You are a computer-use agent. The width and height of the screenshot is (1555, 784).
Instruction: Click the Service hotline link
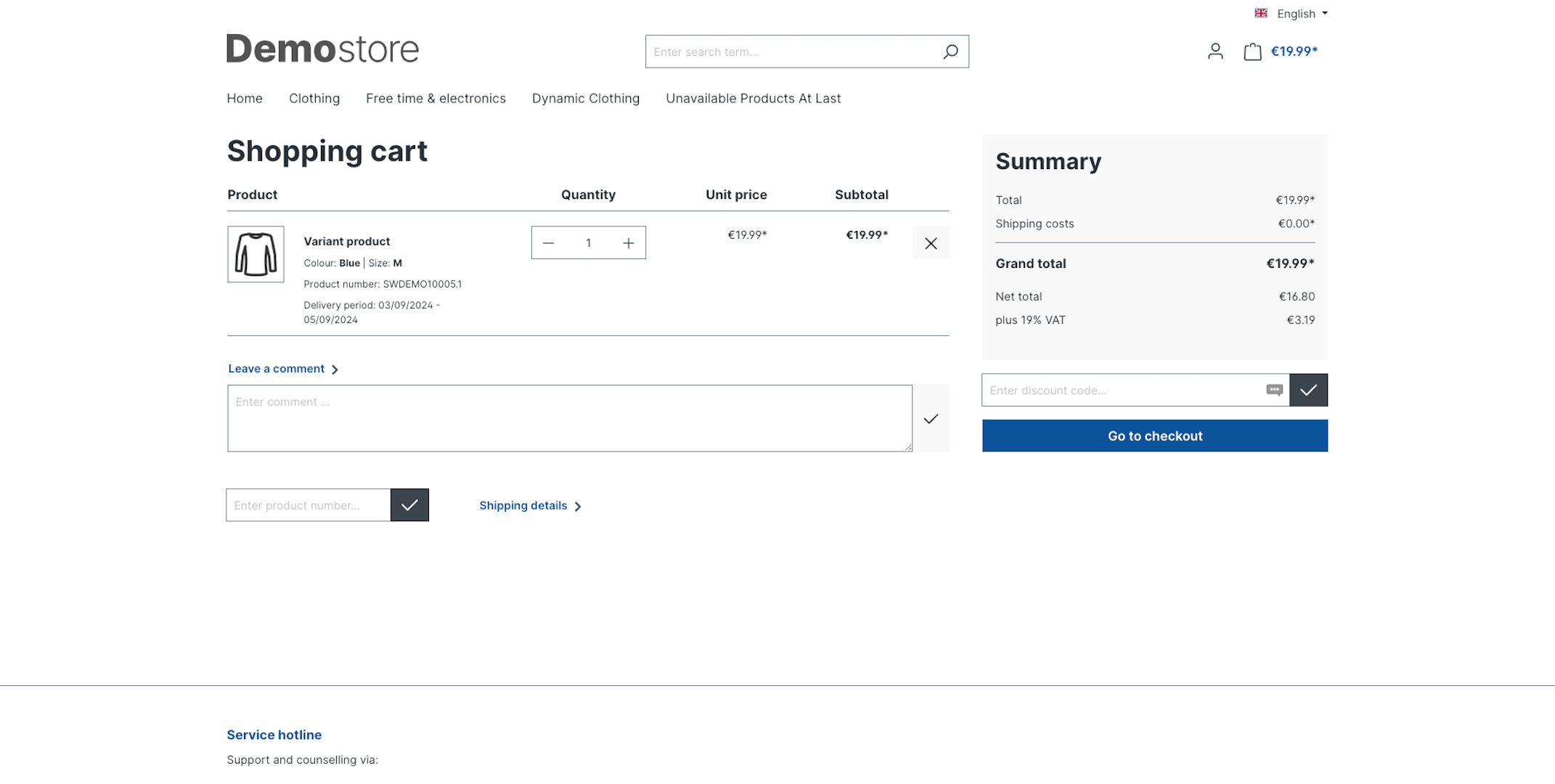(274, 733)
